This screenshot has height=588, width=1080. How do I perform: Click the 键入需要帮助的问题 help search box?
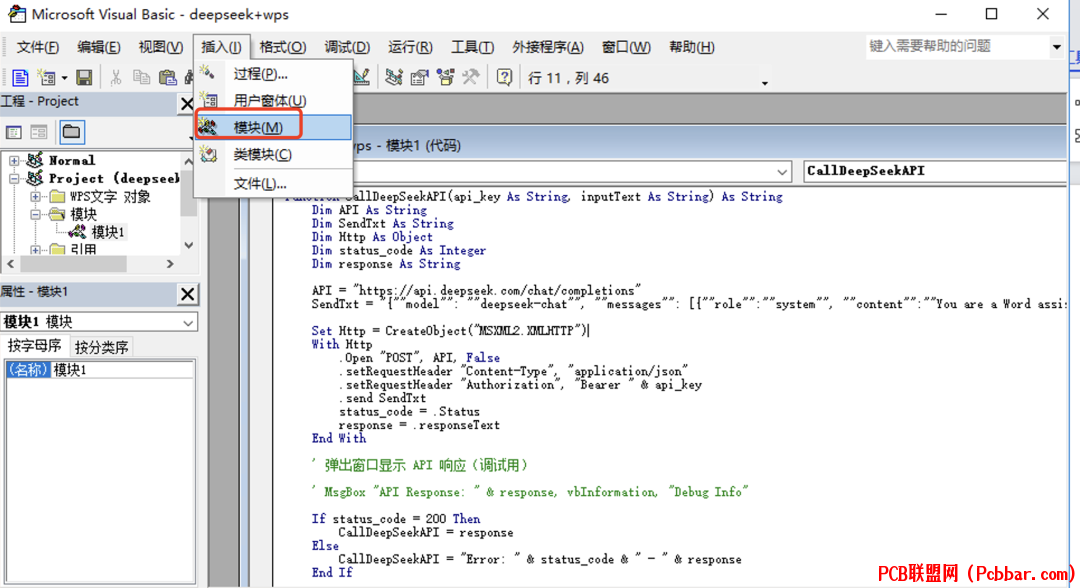956,46
